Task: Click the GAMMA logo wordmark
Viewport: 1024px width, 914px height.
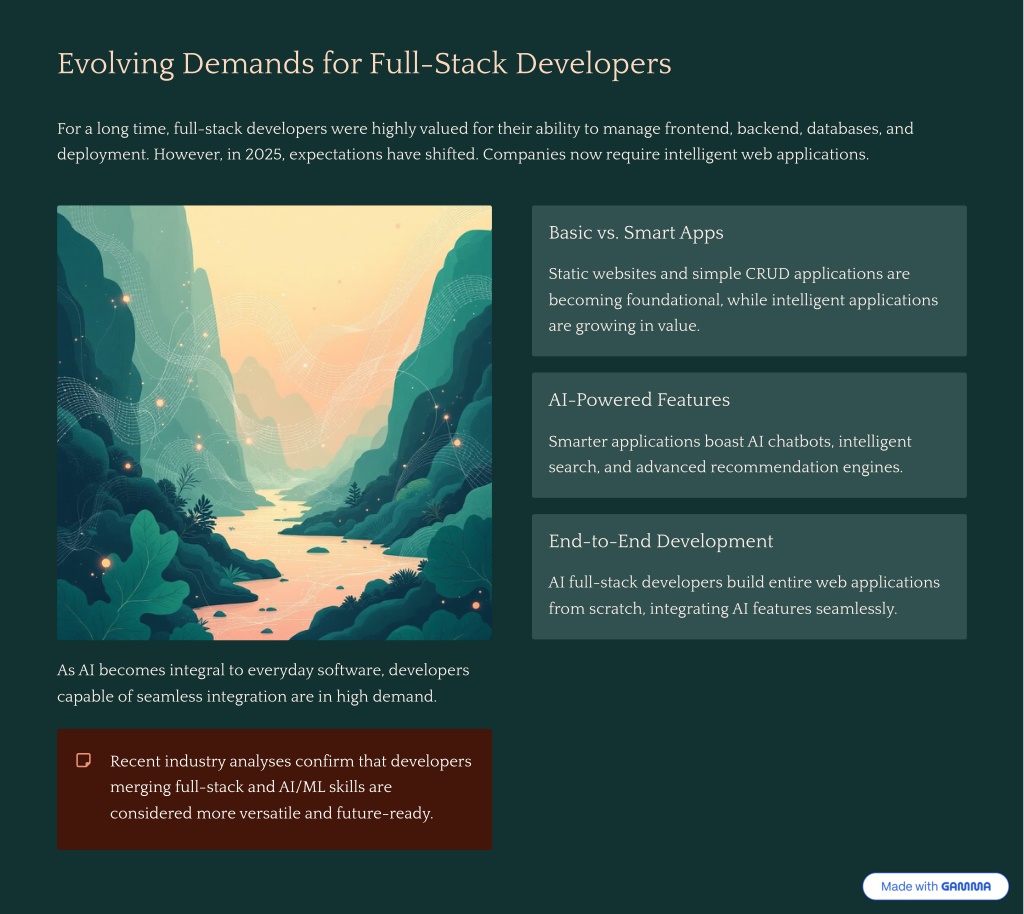Action: click(x=966, y=886)
